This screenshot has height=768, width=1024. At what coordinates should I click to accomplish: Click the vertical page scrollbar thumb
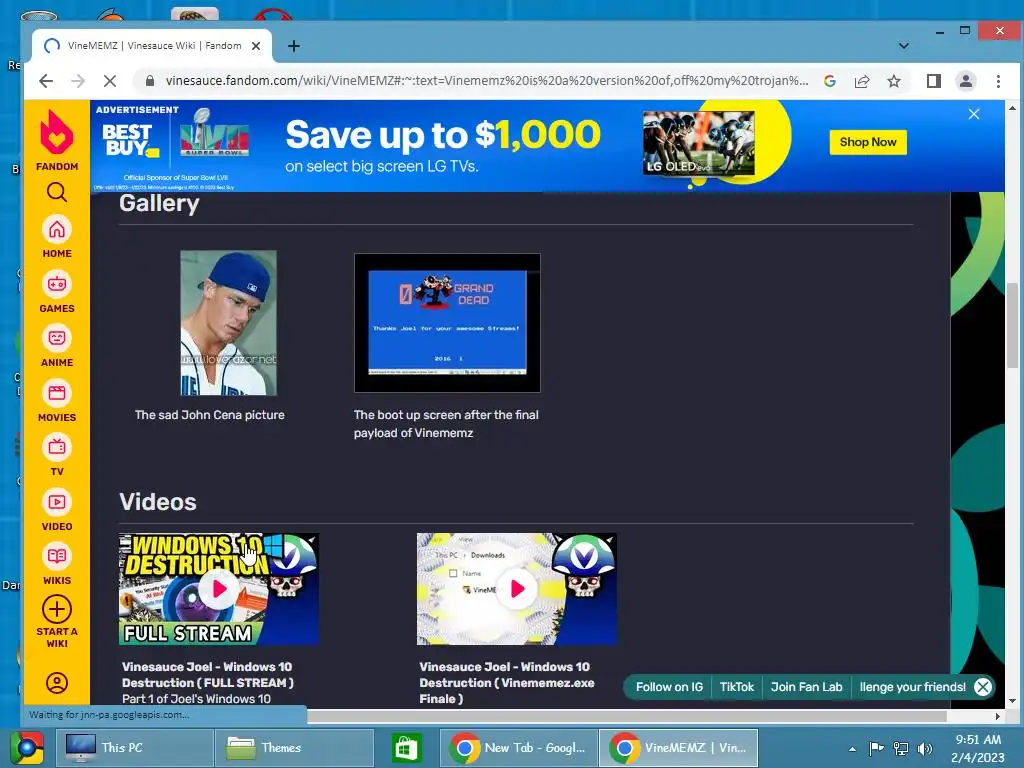click(1012, 325)
